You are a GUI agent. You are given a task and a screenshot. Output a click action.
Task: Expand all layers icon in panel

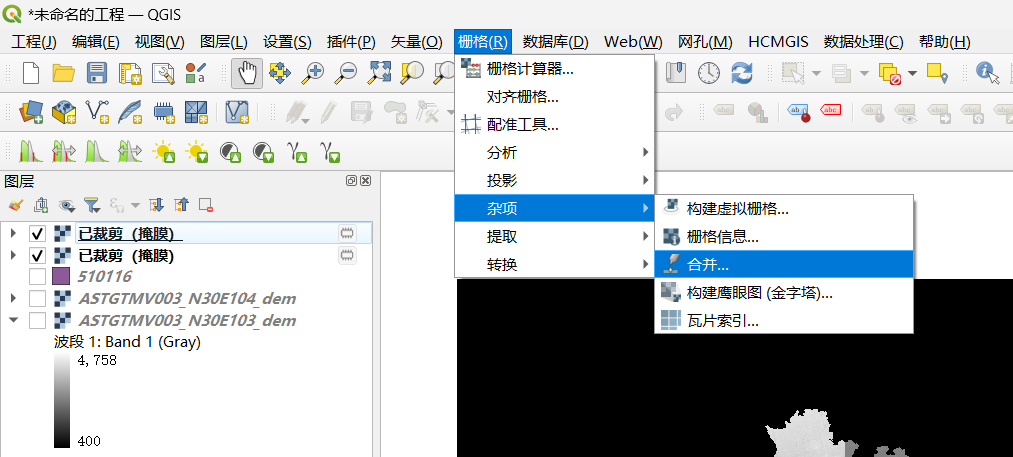(157, 206)
